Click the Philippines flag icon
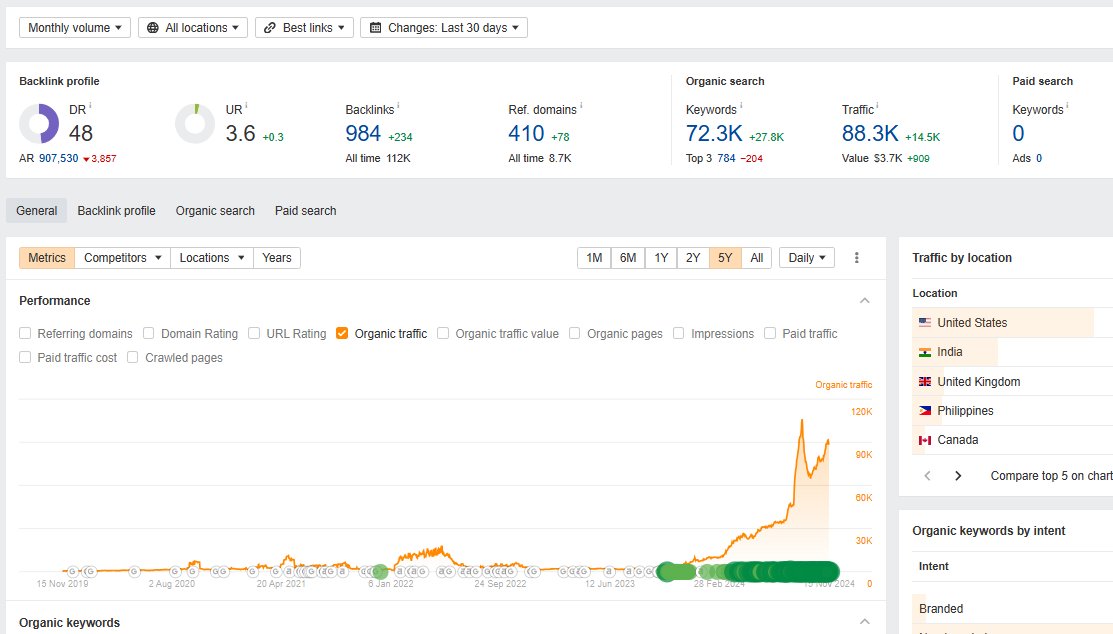This screenshot has width=1113, height=634. click(925, 410)
